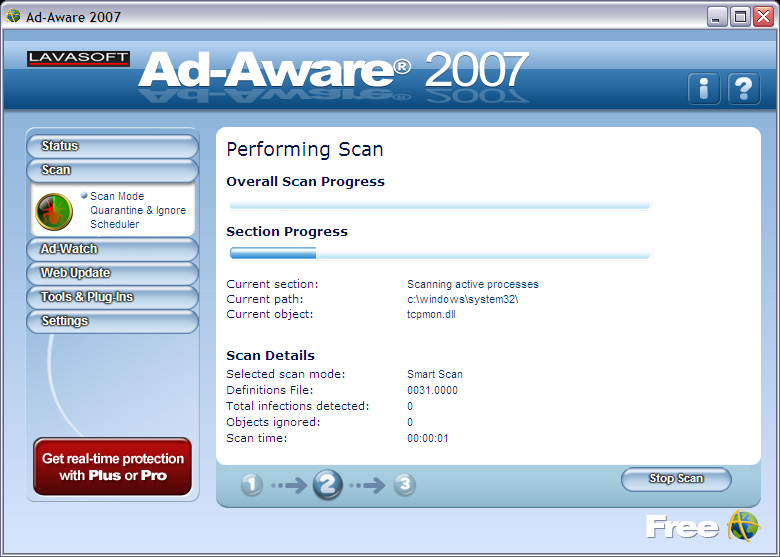Viewport: 780px width, 557px height.
Task: Open Quarantine & Ignore submenu item
Action: click(x=138, y=210)
